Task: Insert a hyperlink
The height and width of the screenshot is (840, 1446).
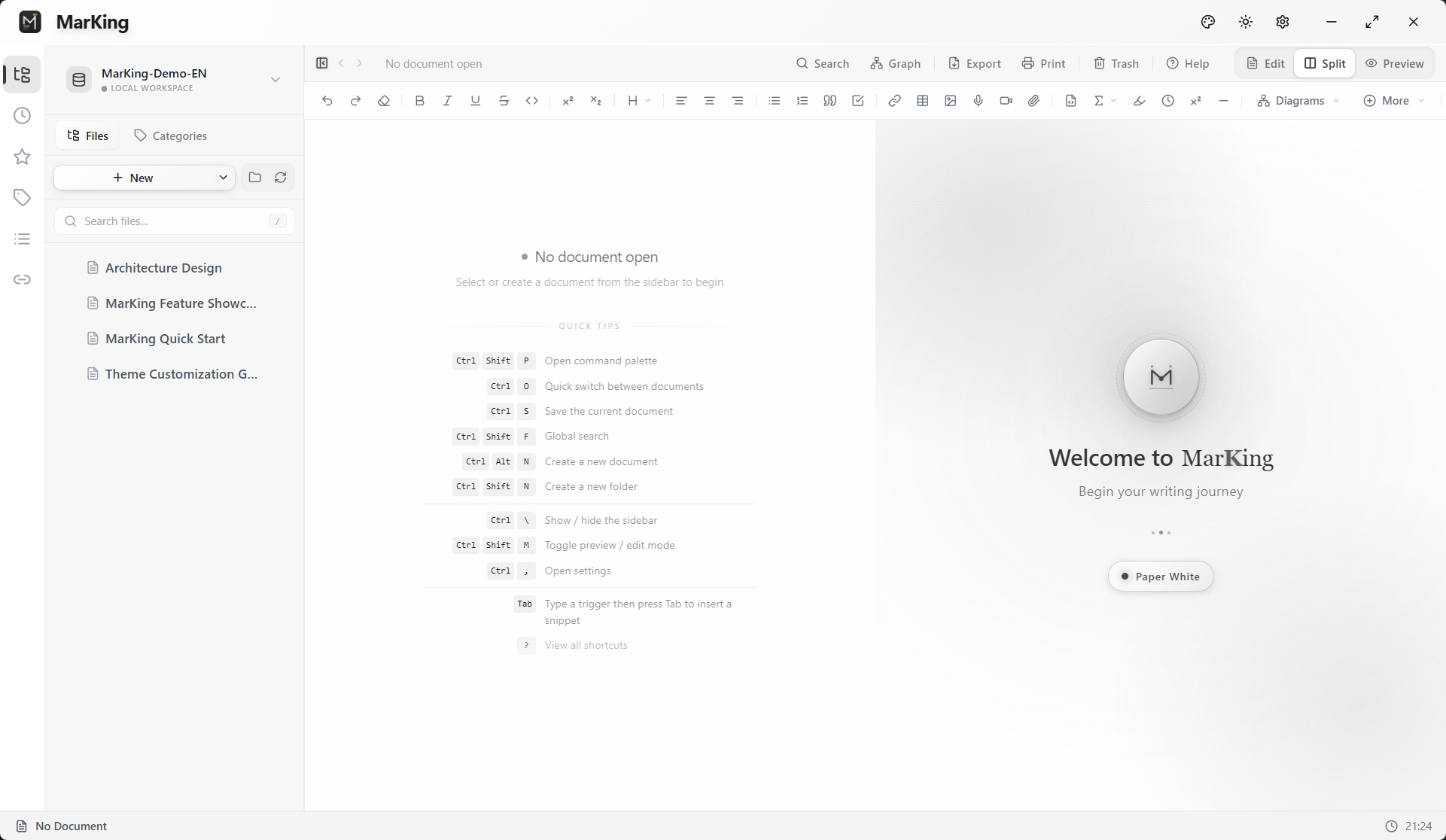Action: point(894,100)
